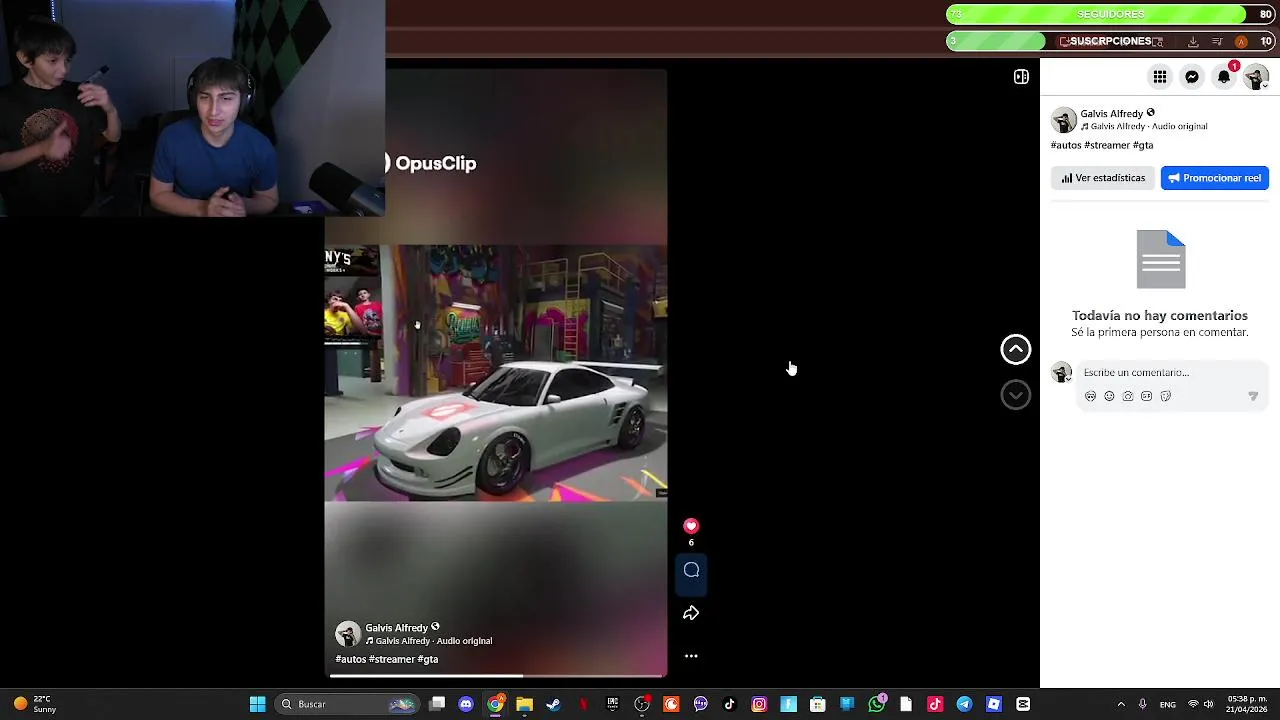The height and width of the screenshot is (720, 1280).
Task: Open the Facebook menu grid icon
Action: pyautogui.click(x=1160, y=77)
